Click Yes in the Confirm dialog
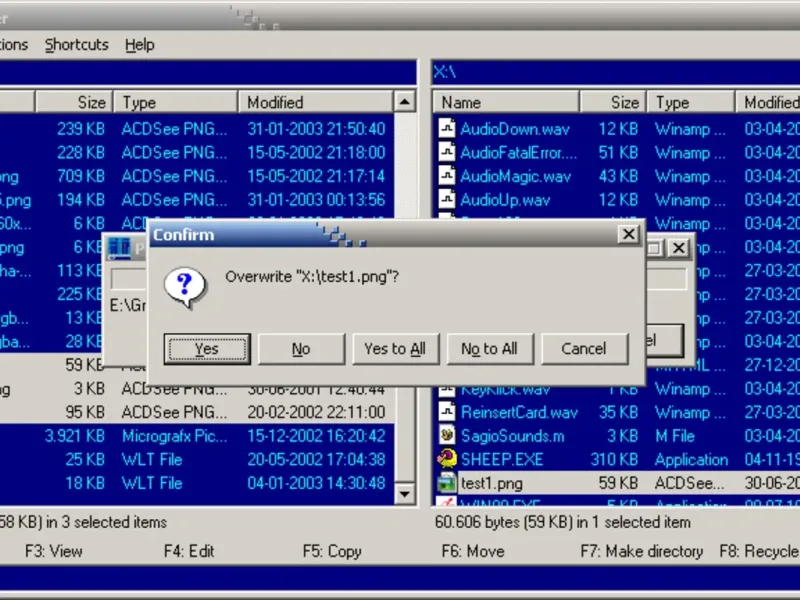Viewport: 800px width, 600px height. click(207, 349)
